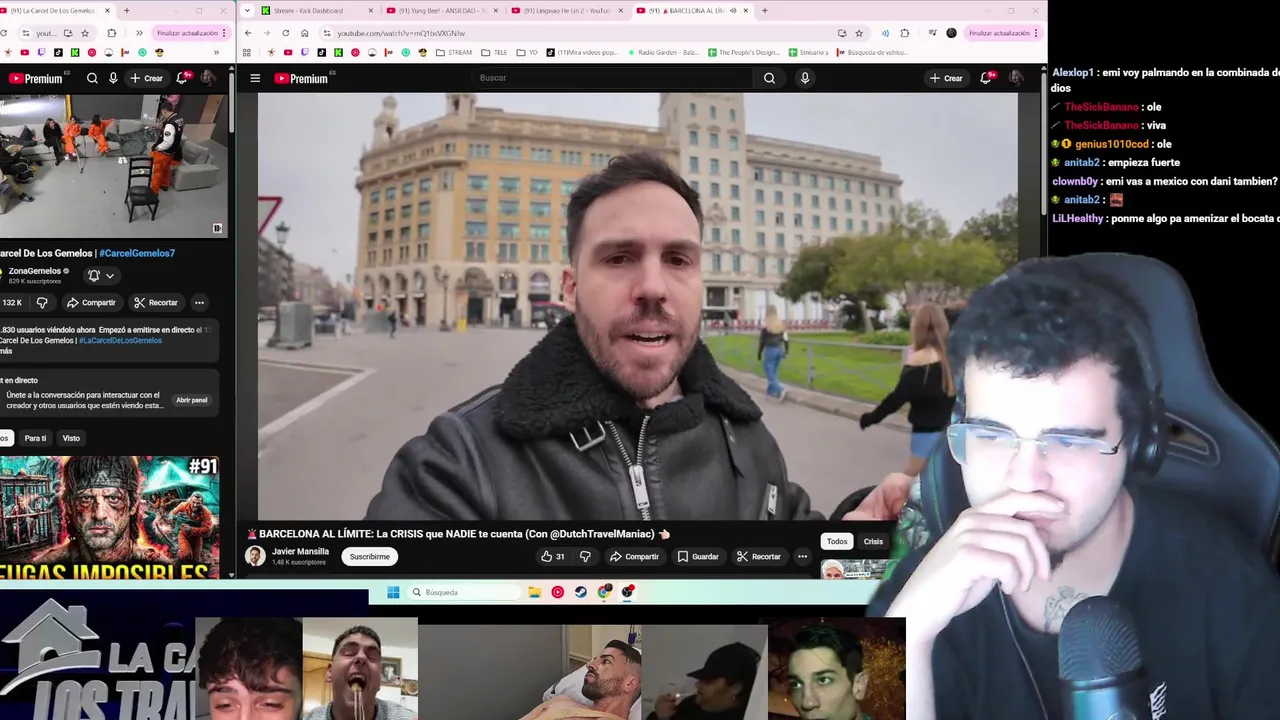Subscribe to Javier Mansilla with Suscribirme
Image resolution: width=1280 pixels, height=720 pixels.
point(370,556)
